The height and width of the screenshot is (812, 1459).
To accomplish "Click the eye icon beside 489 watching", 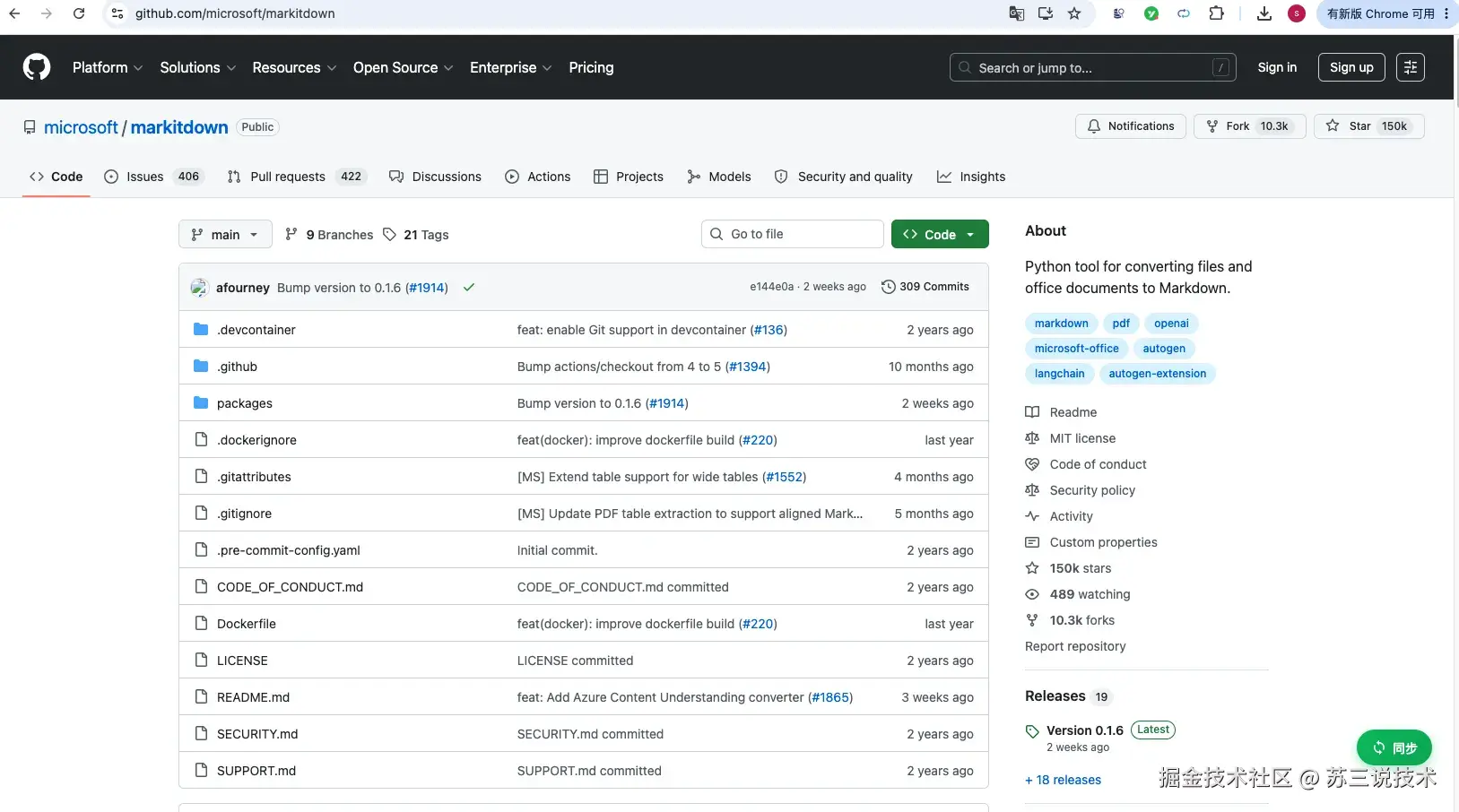I will click(1032, 594).
